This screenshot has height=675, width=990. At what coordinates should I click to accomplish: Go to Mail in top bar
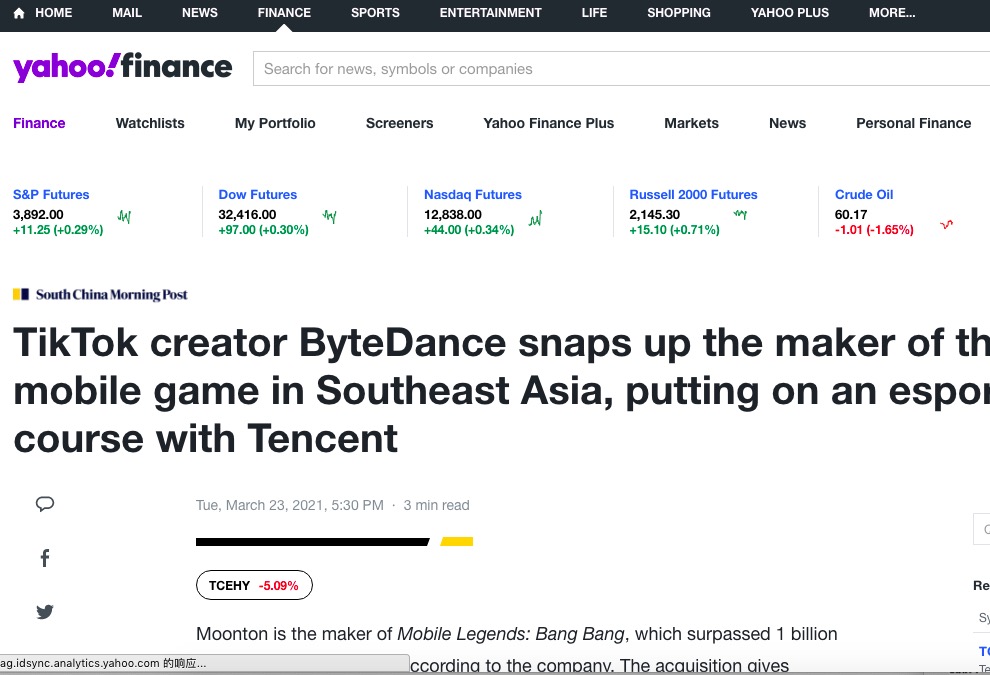tap(127, 13)
